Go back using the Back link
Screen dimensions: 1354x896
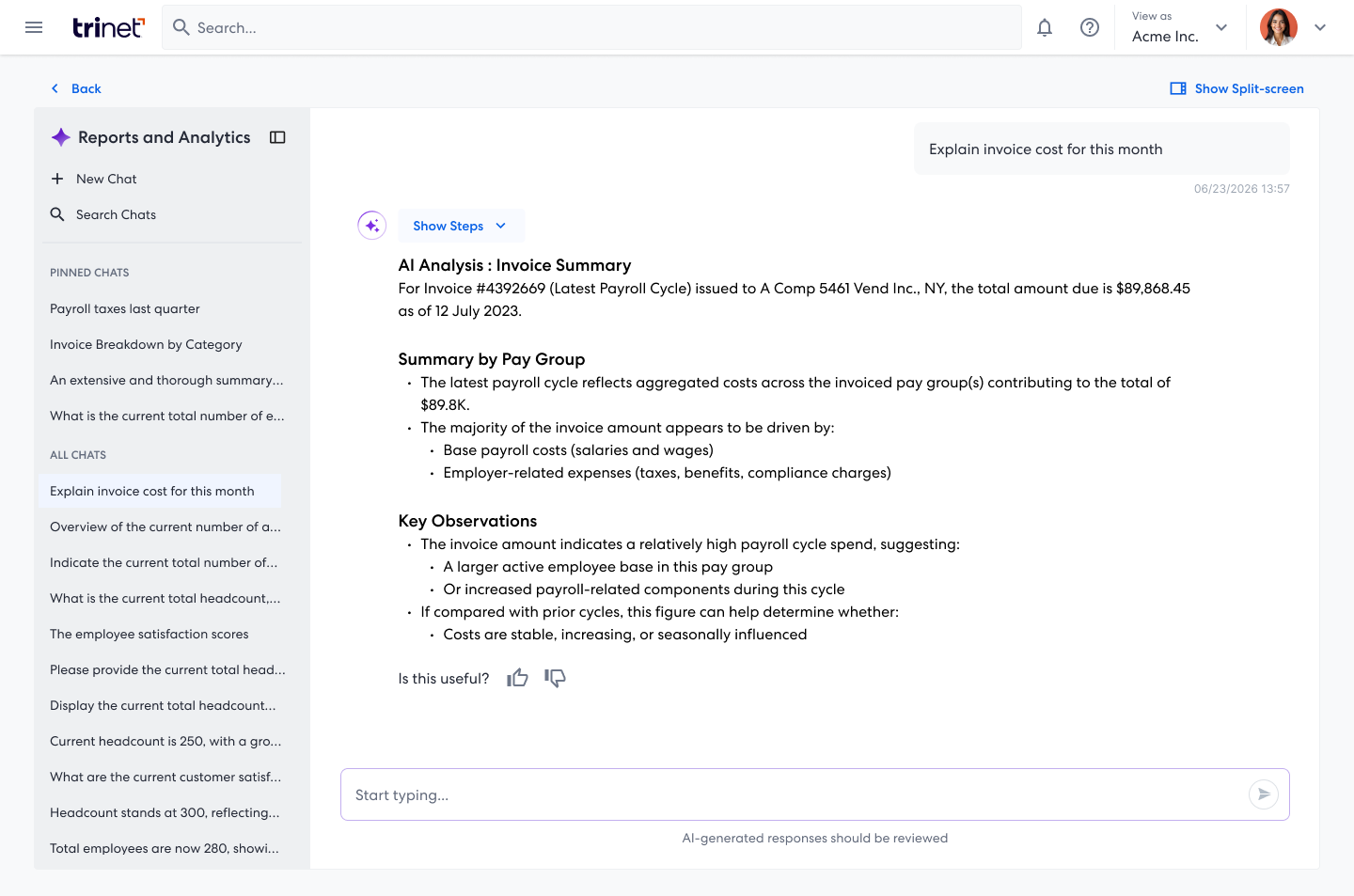[75, 88]
